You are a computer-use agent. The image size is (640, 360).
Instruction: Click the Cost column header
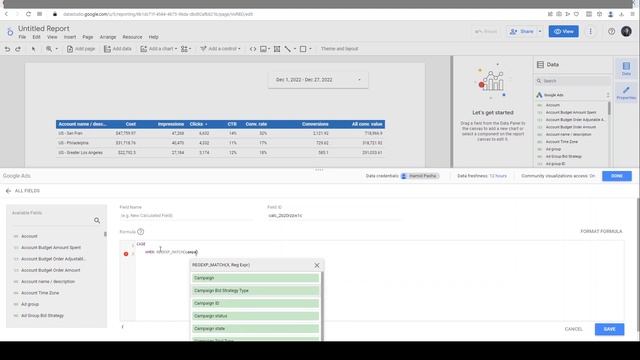point(131,124)
